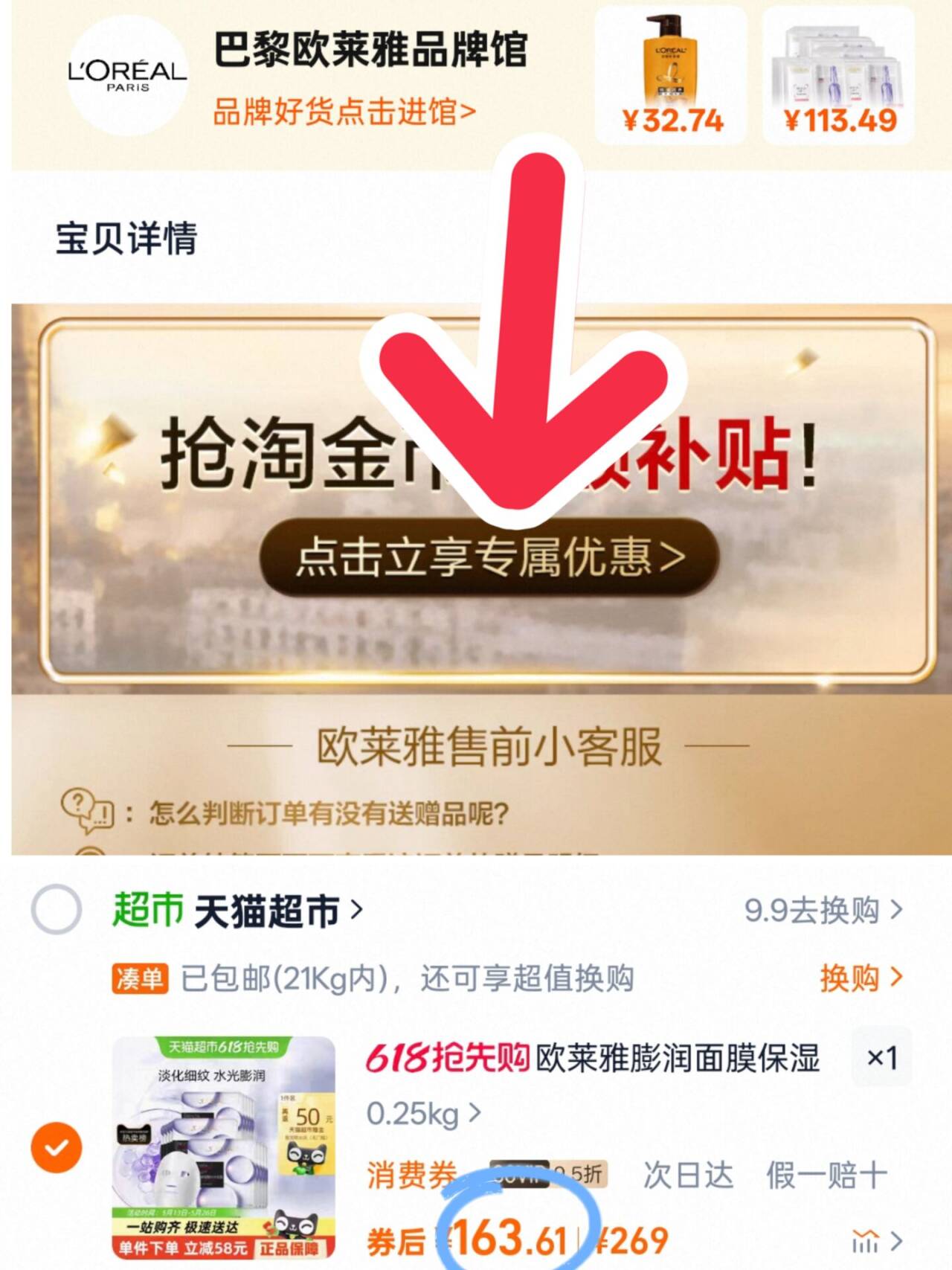Click the green 超市 badge icon
This screenshot has width=952, height=1270.
coord(148,910)
